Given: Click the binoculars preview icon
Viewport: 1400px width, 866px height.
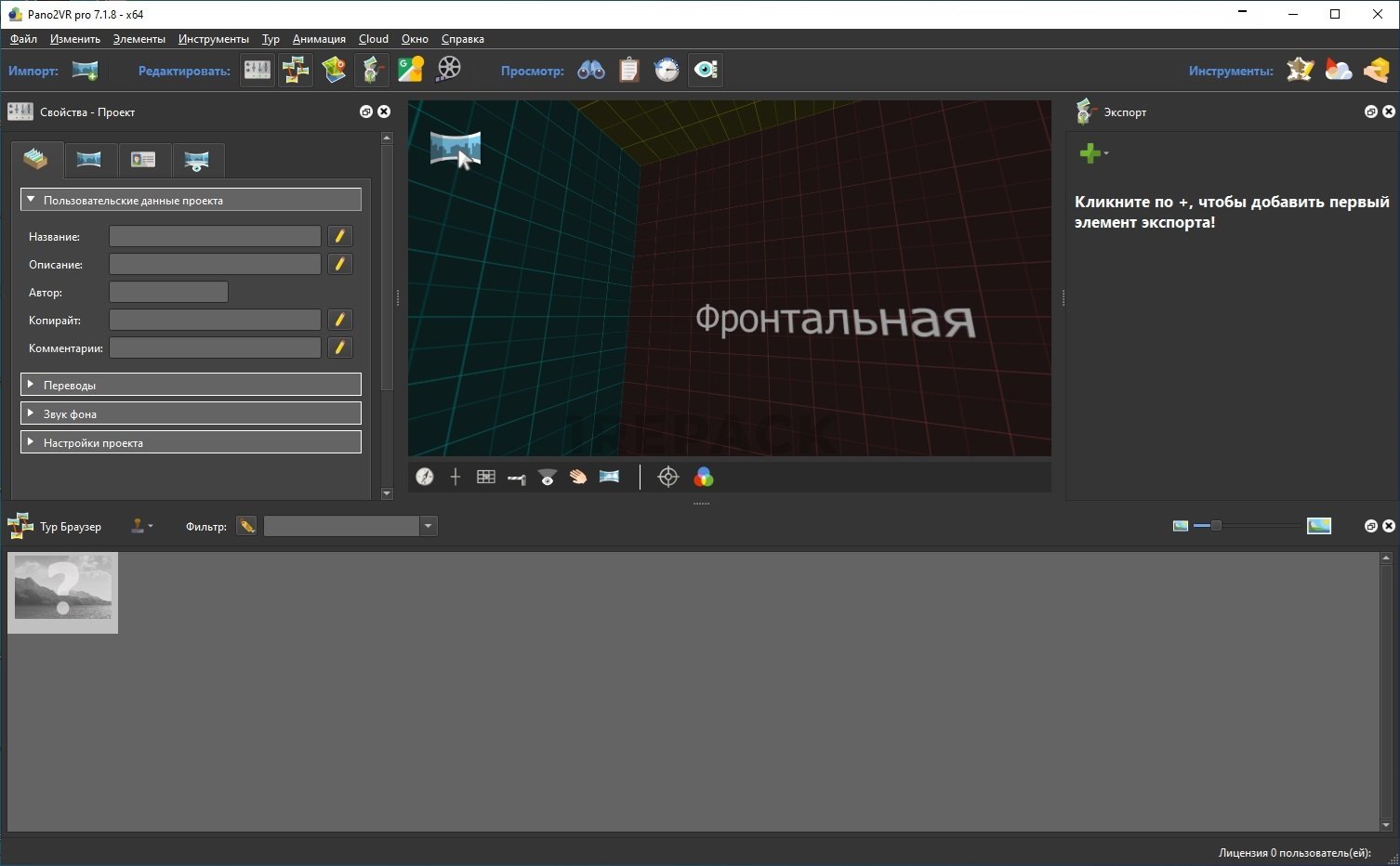Looking at the screenshot, I should (591, 70).
